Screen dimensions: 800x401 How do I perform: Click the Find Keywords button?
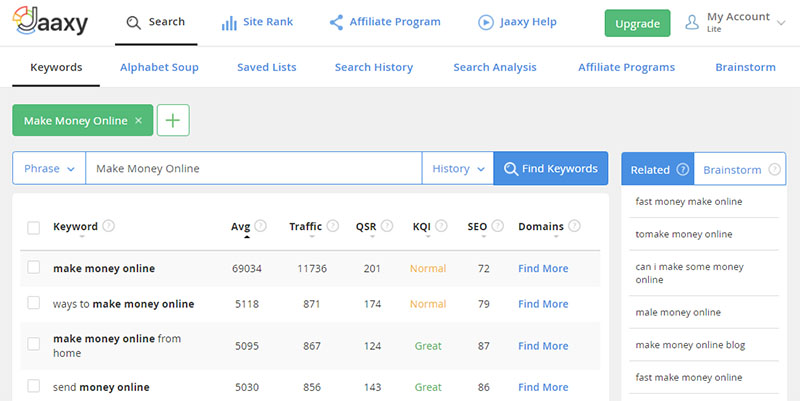pos(551,168)
